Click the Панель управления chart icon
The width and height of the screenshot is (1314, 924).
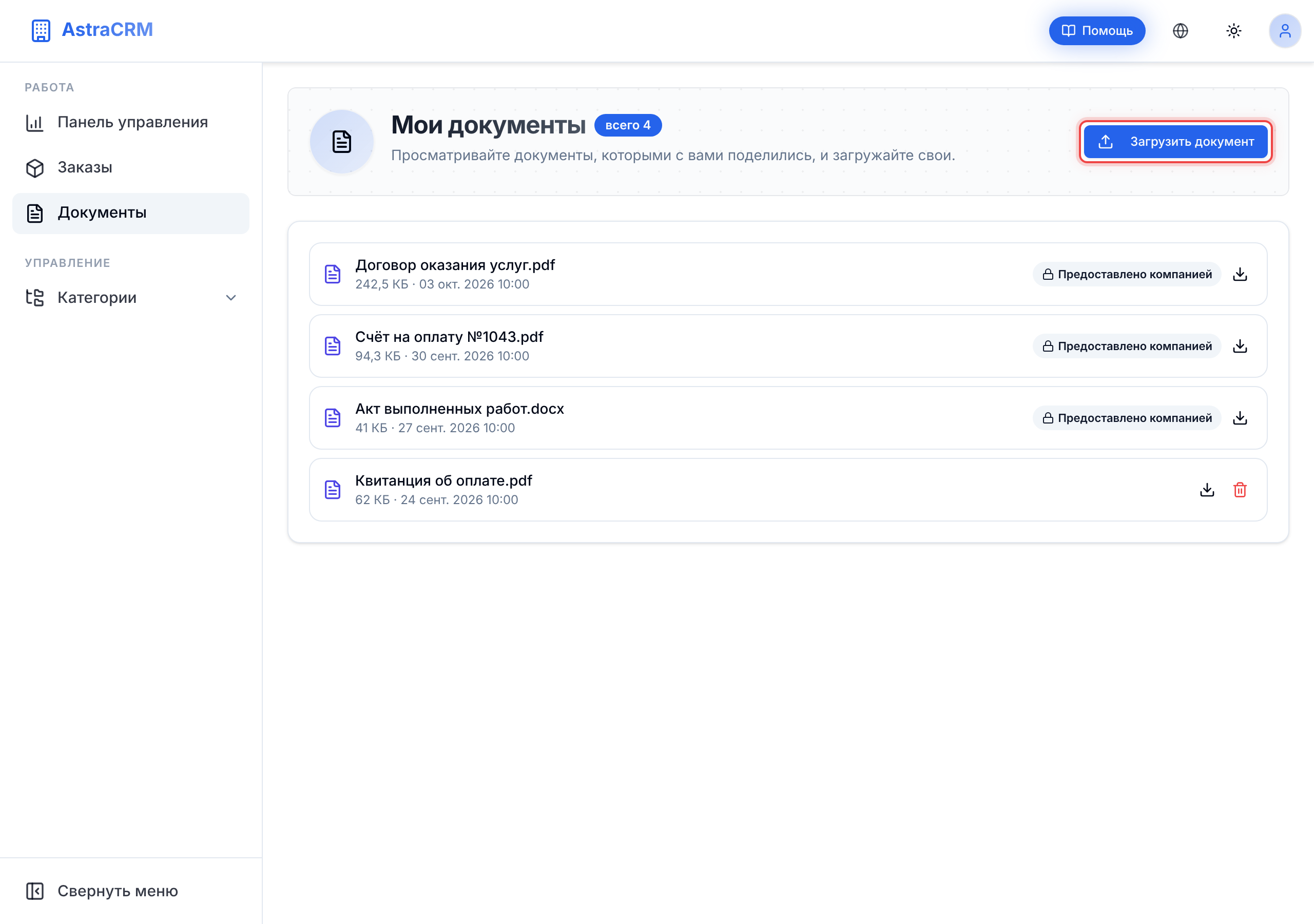tap(35, 123)
